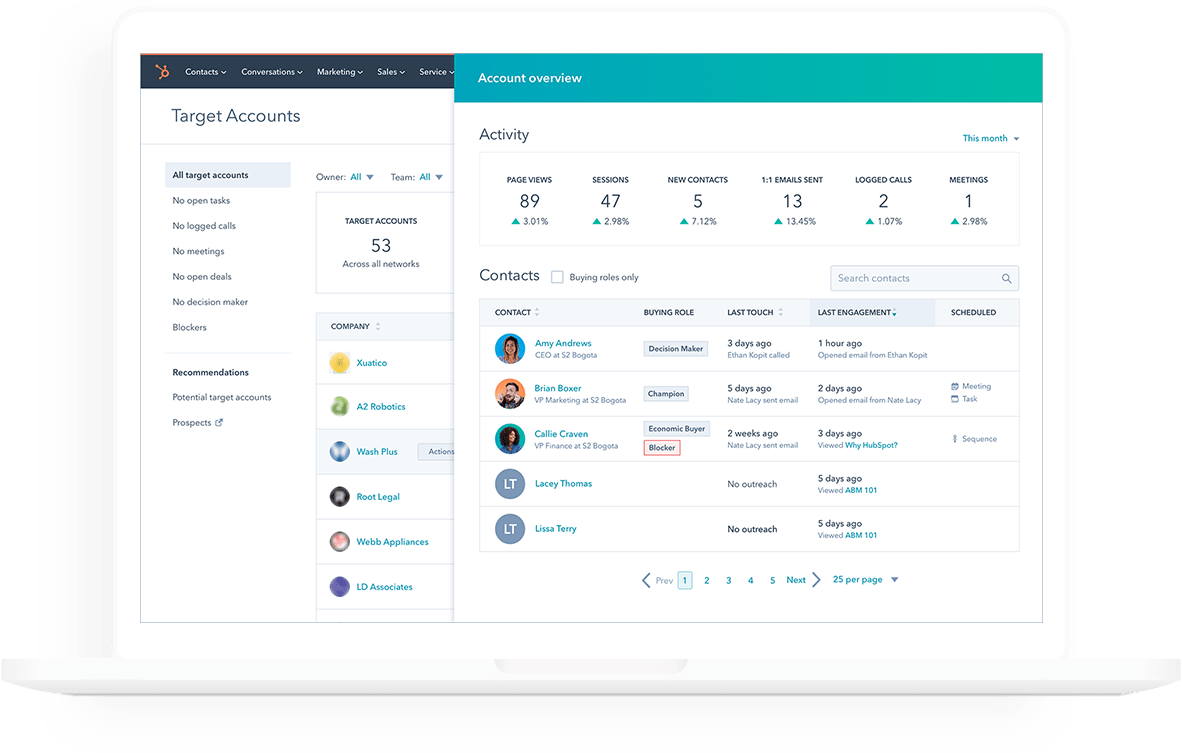Click the HubSpot sprocket logo
This screenshot has height=753, width=1182.
(x=161, y=71)
